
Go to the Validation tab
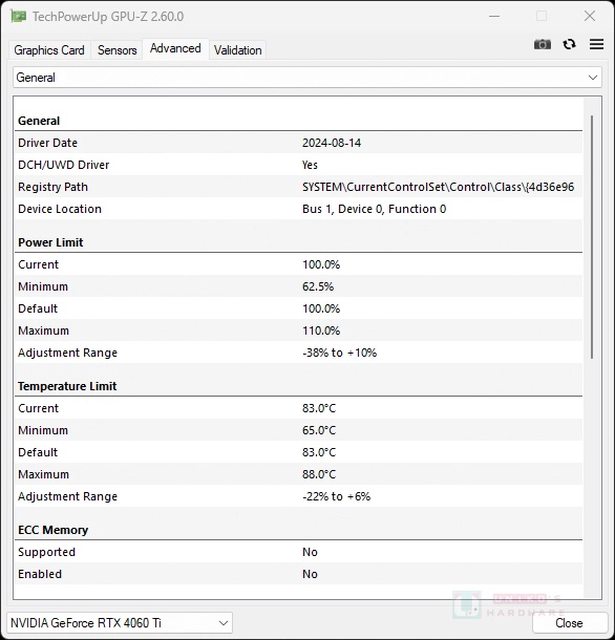pos(238,50)
